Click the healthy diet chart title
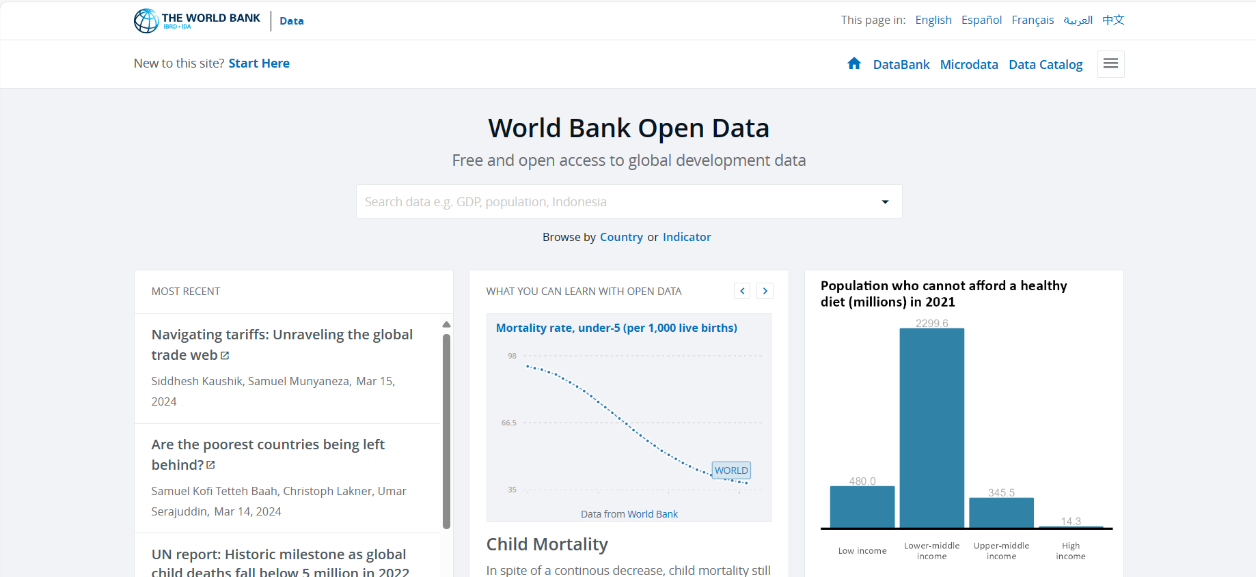 pyautogui.click(x=944, y=293)
